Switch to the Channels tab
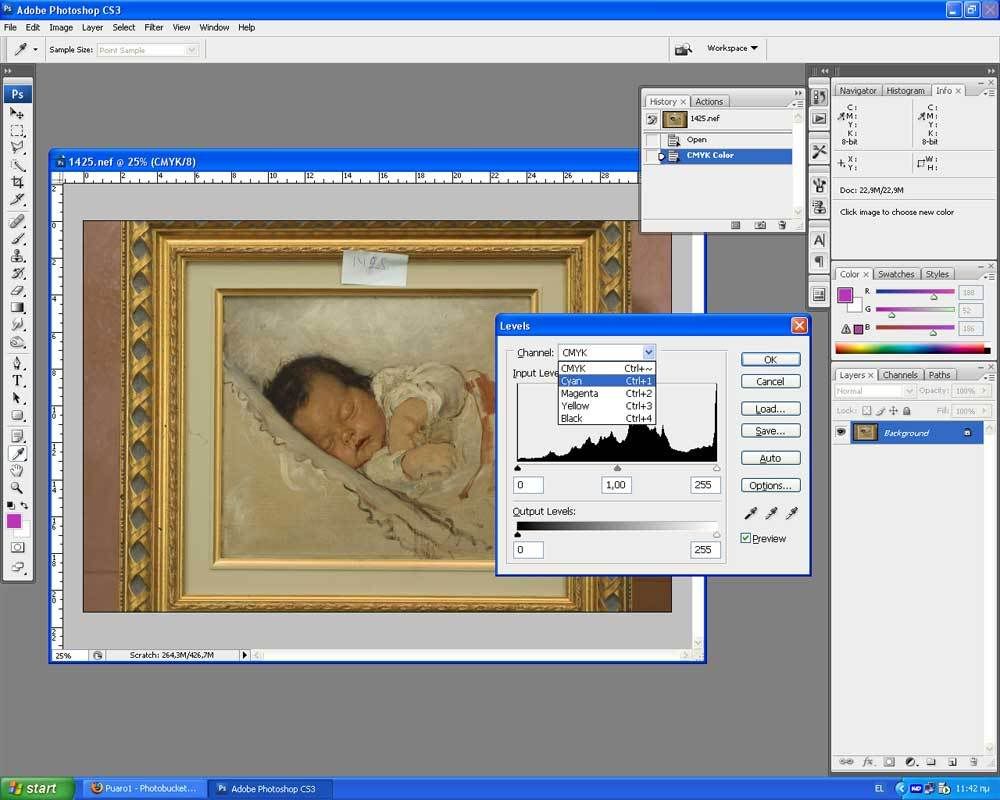This screenshot has width=1000, height=800. [x=899, y=375]
